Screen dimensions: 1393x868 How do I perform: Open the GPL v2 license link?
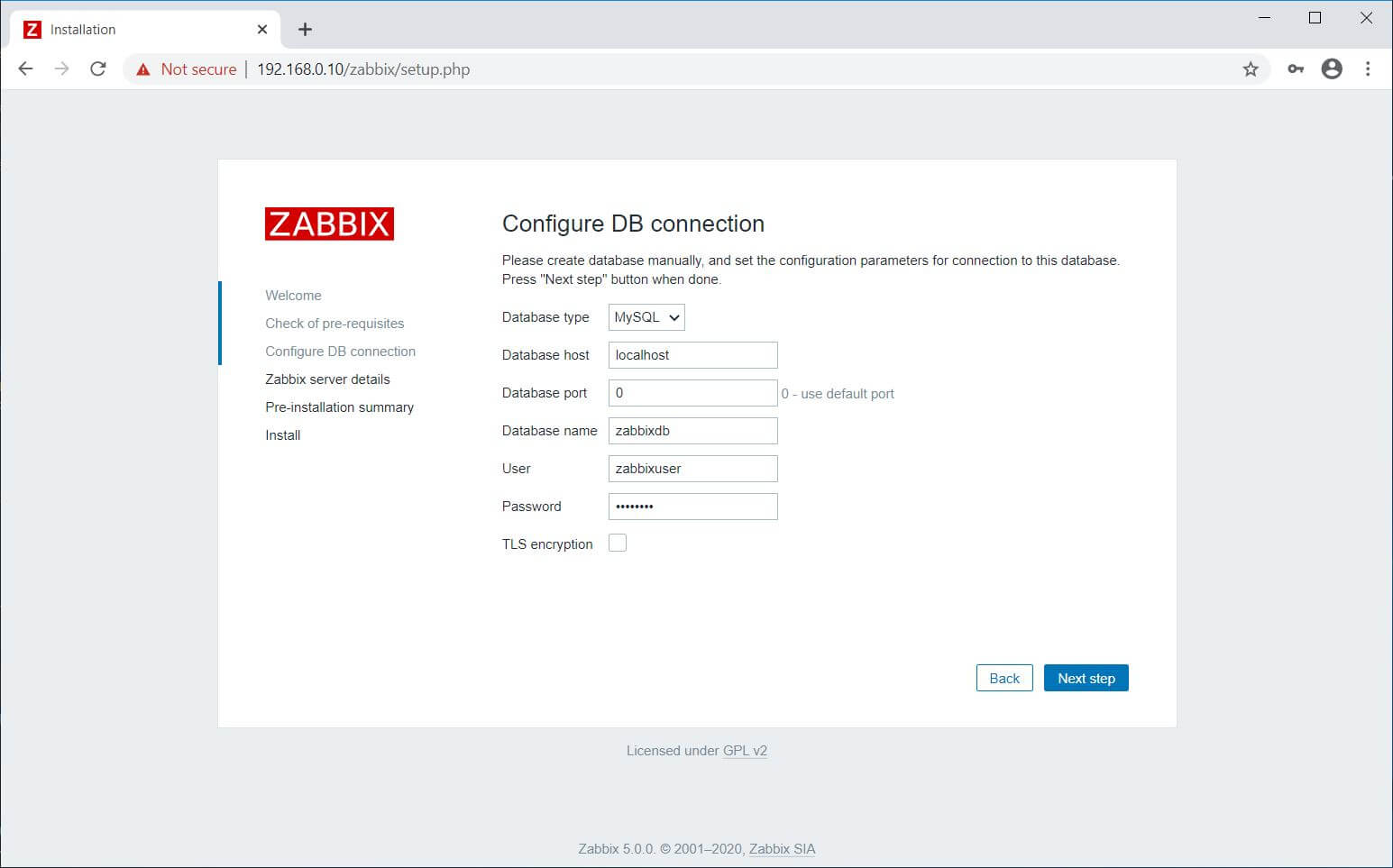pyautogui.click(x=745, y=750)
